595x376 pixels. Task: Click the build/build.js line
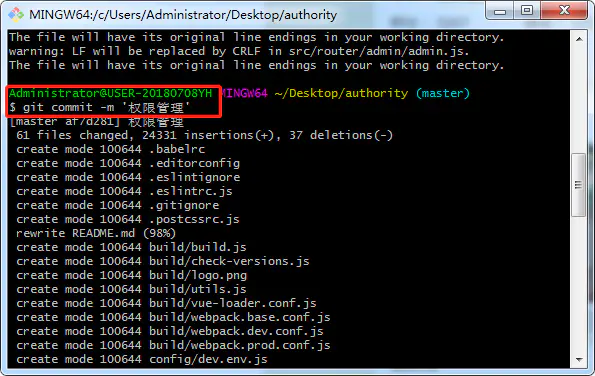coord(131,247)
